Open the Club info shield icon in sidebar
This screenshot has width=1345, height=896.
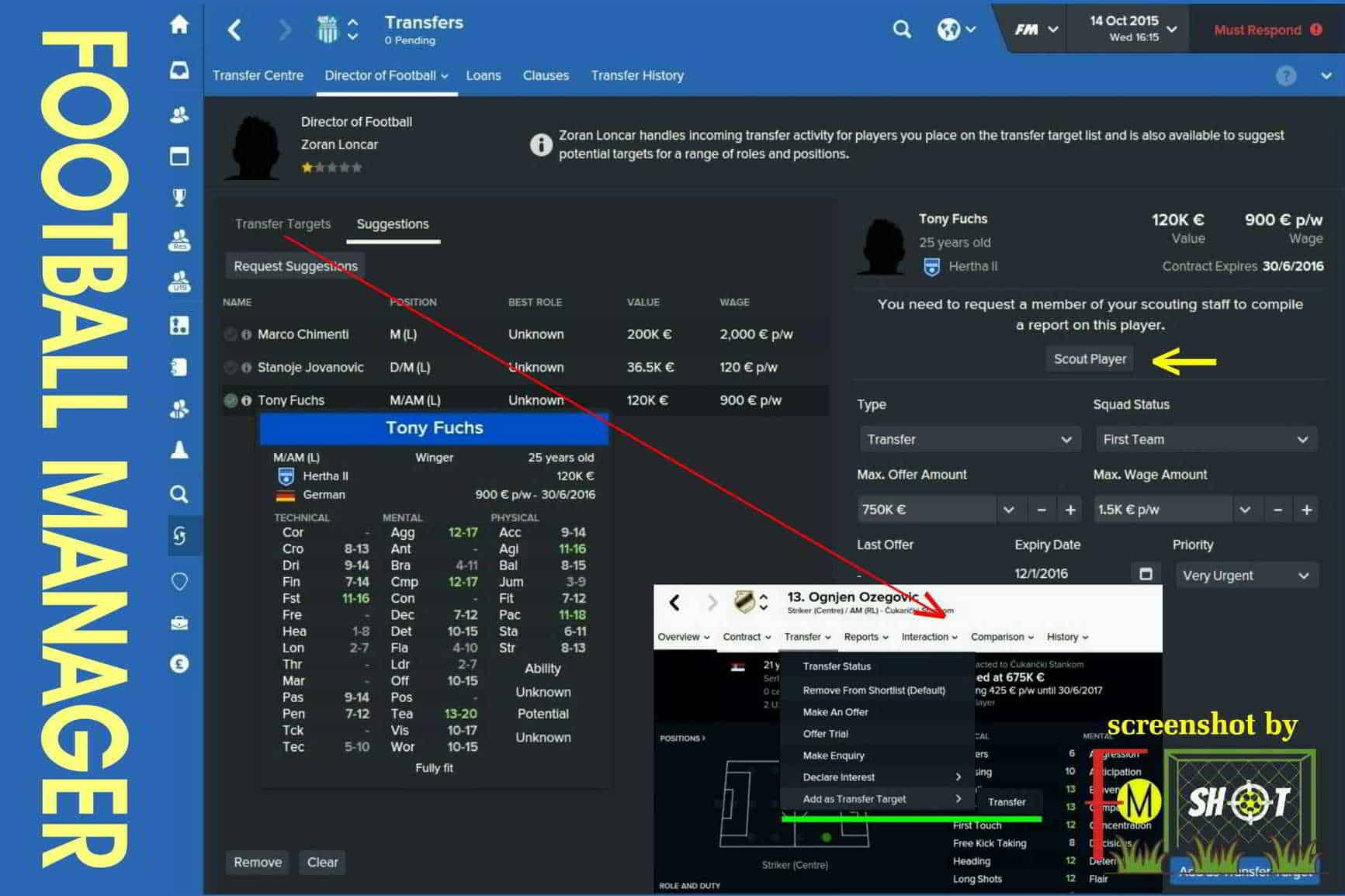(179, 581)
